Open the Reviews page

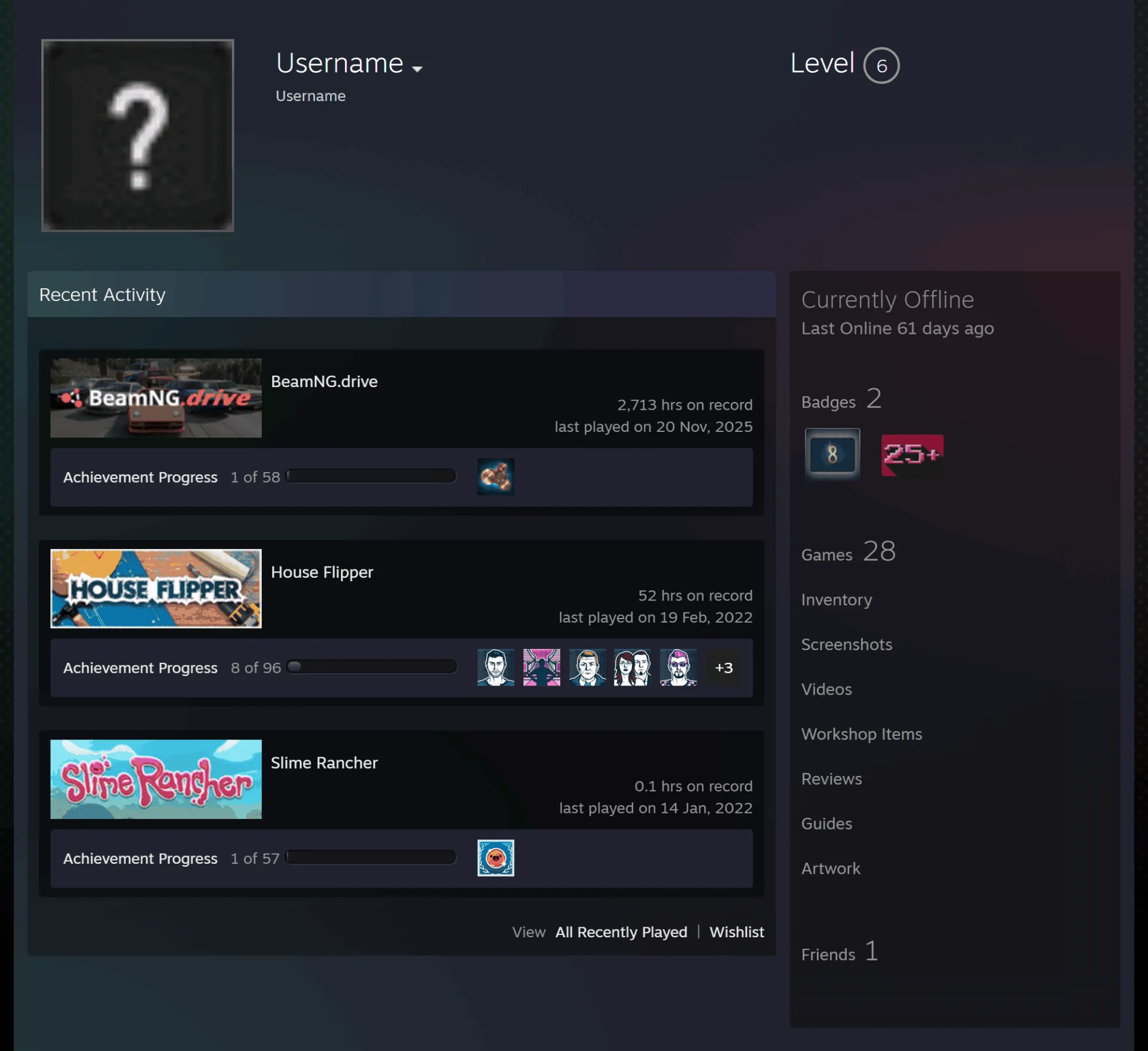pyautogui.click(x=832, y=779)
